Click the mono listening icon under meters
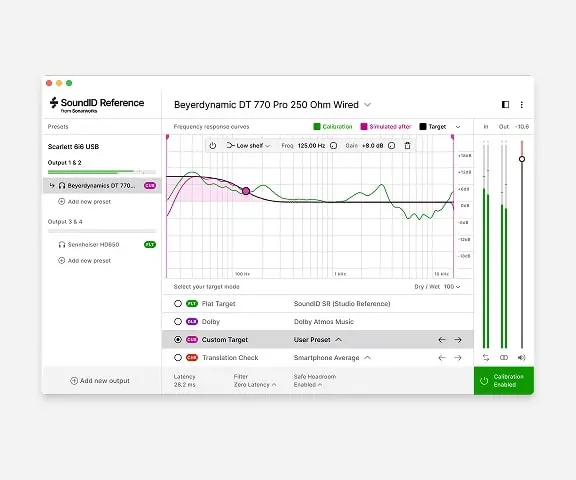Image resolution: width=576 pixels, height=480 pixels. (504, 358)
